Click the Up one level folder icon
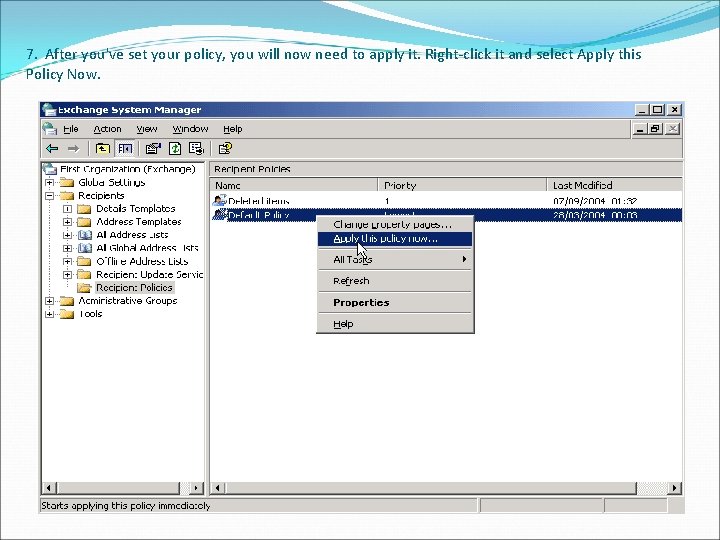 pos(102,148)
